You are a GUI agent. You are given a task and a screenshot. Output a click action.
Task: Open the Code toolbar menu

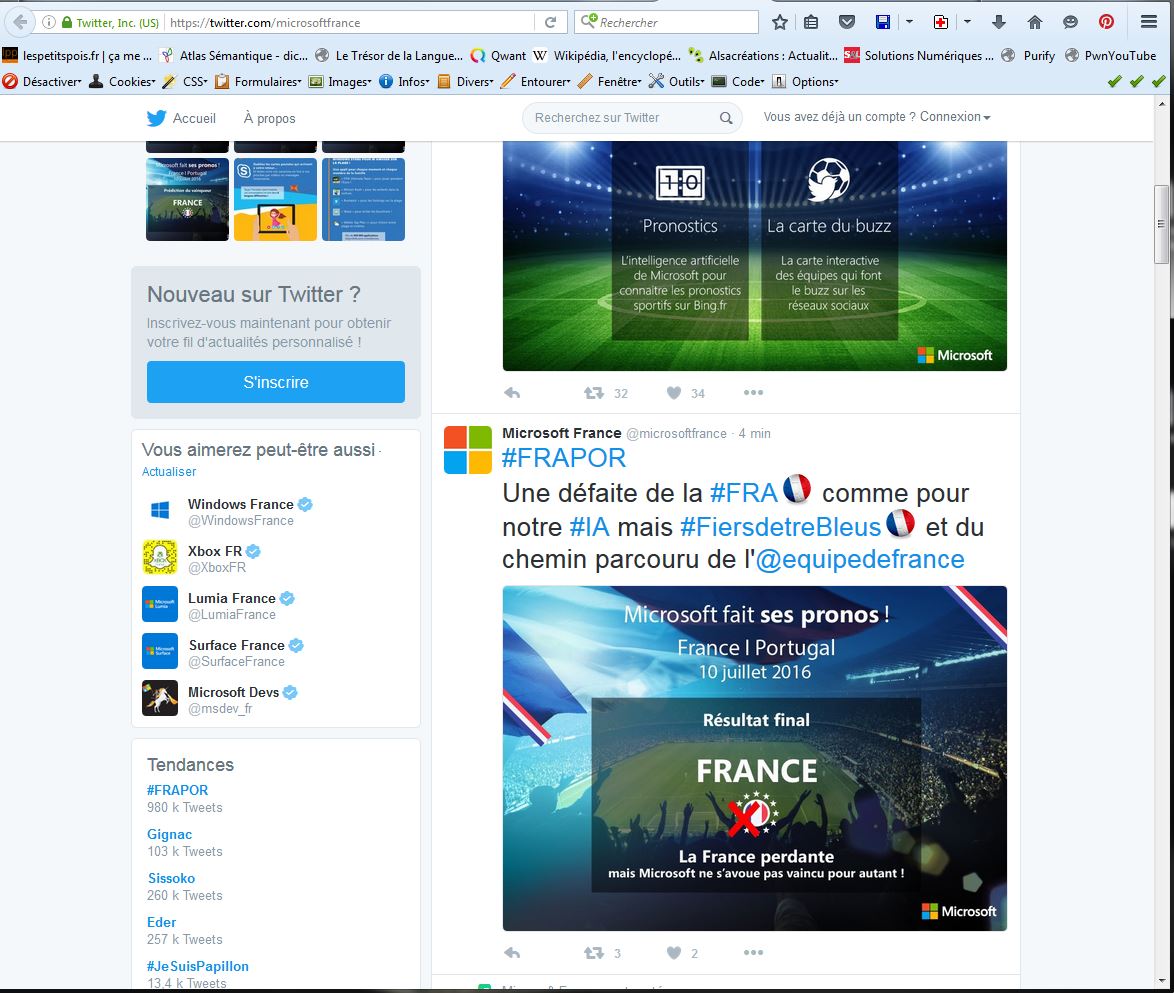[x=737, y=82]
